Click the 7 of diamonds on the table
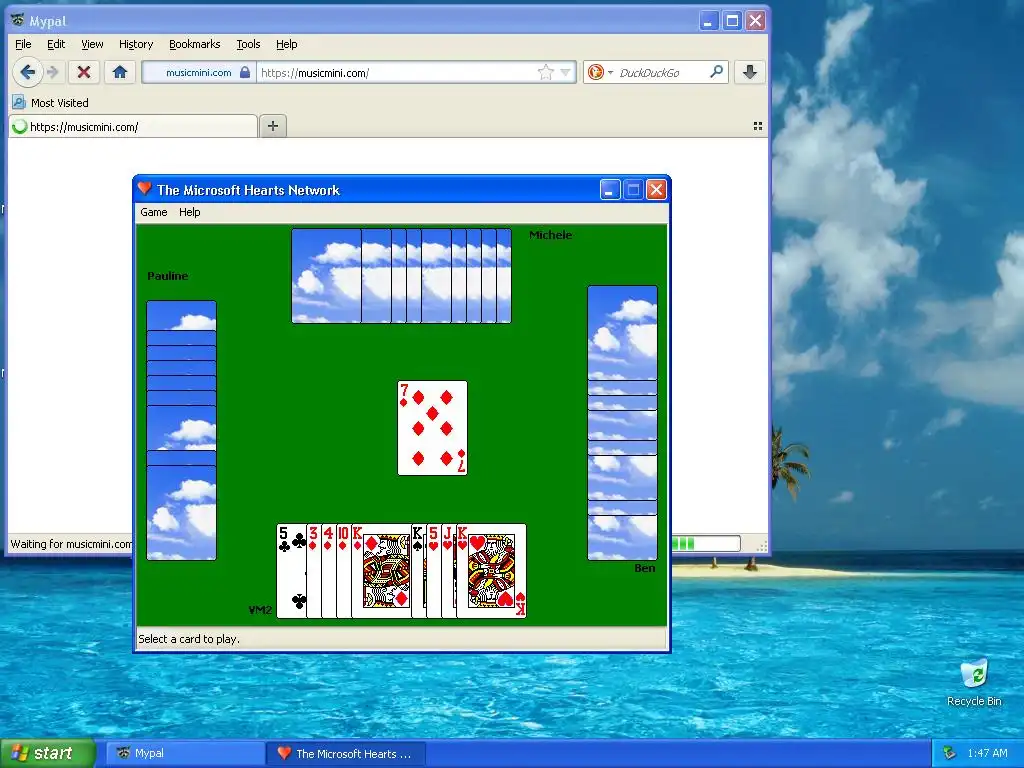This screenshot has height=768, width=1024. (x=432, y=428)
